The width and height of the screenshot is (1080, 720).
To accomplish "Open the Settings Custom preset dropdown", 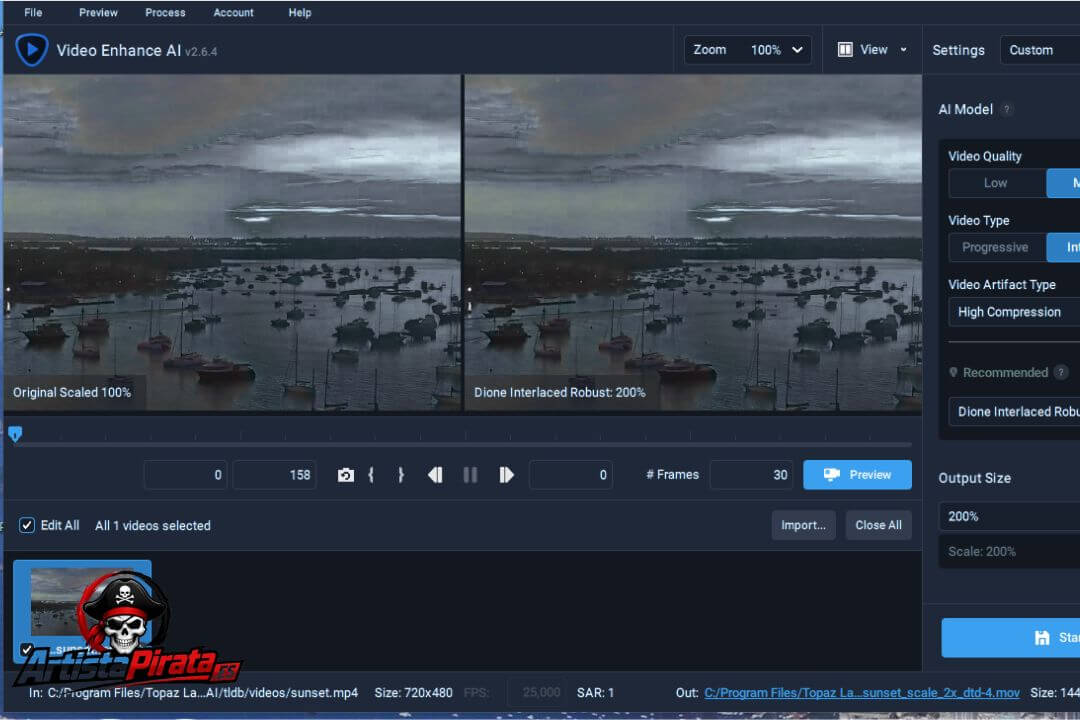I will pyautogui.click(x=1039, y=50).
